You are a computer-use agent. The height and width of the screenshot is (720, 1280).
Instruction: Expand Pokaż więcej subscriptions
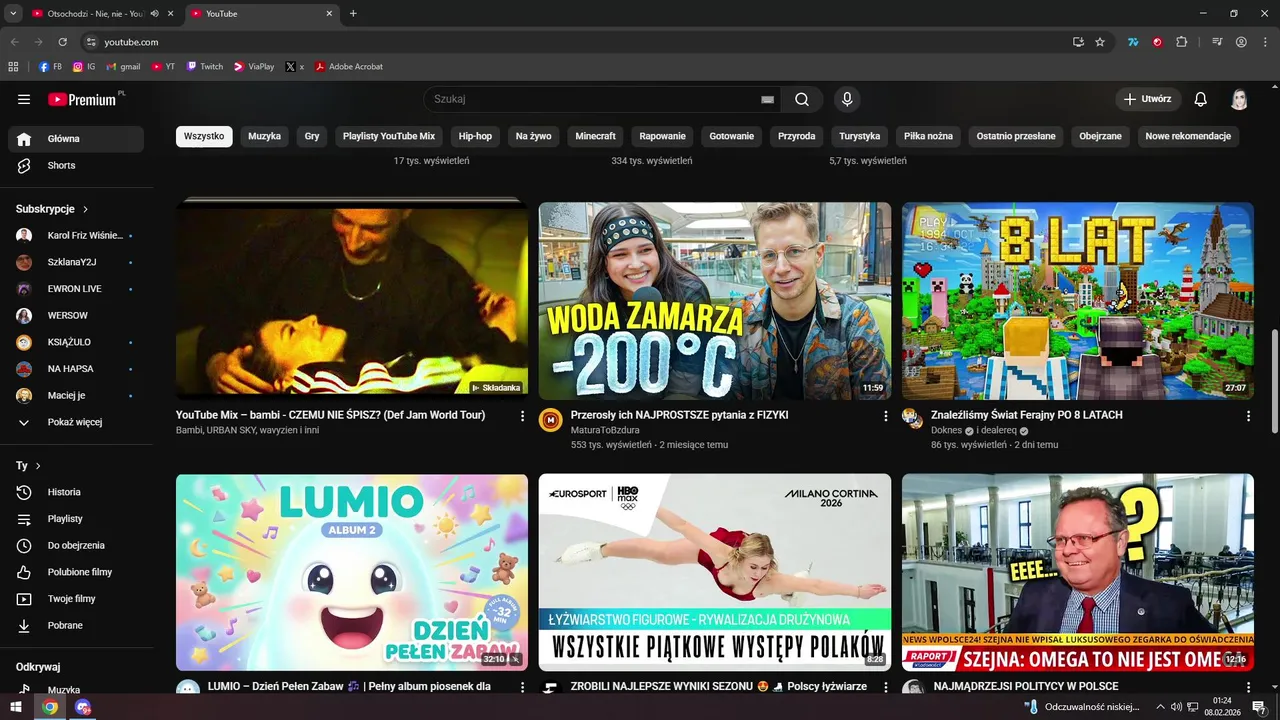tap(76, 422)
